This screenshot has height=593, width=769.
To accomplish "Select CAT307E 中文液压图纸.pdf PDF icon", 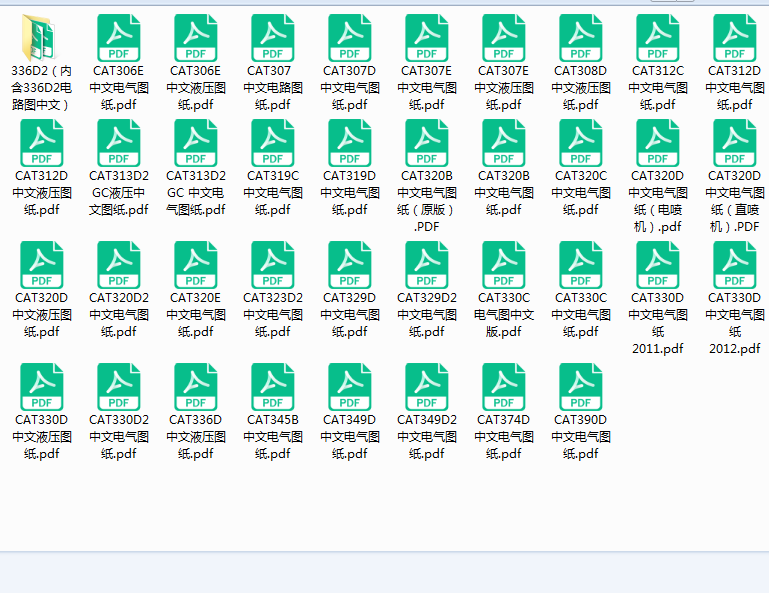I will point(504,38).
